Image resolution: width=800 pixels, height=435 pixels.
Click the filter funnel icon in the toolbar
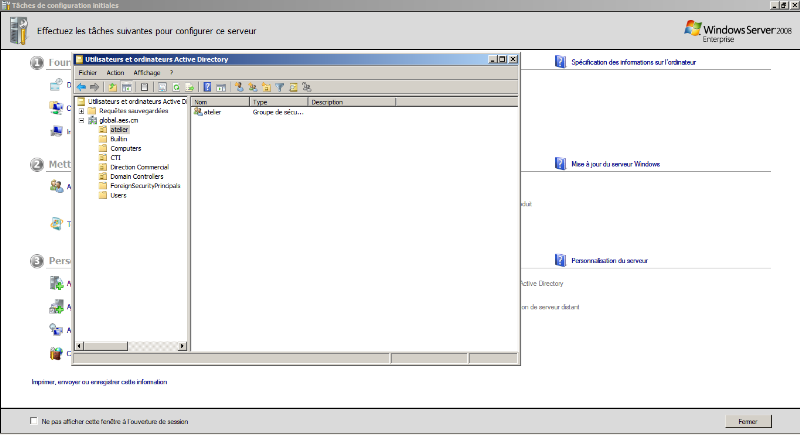(x=280, y=87)
